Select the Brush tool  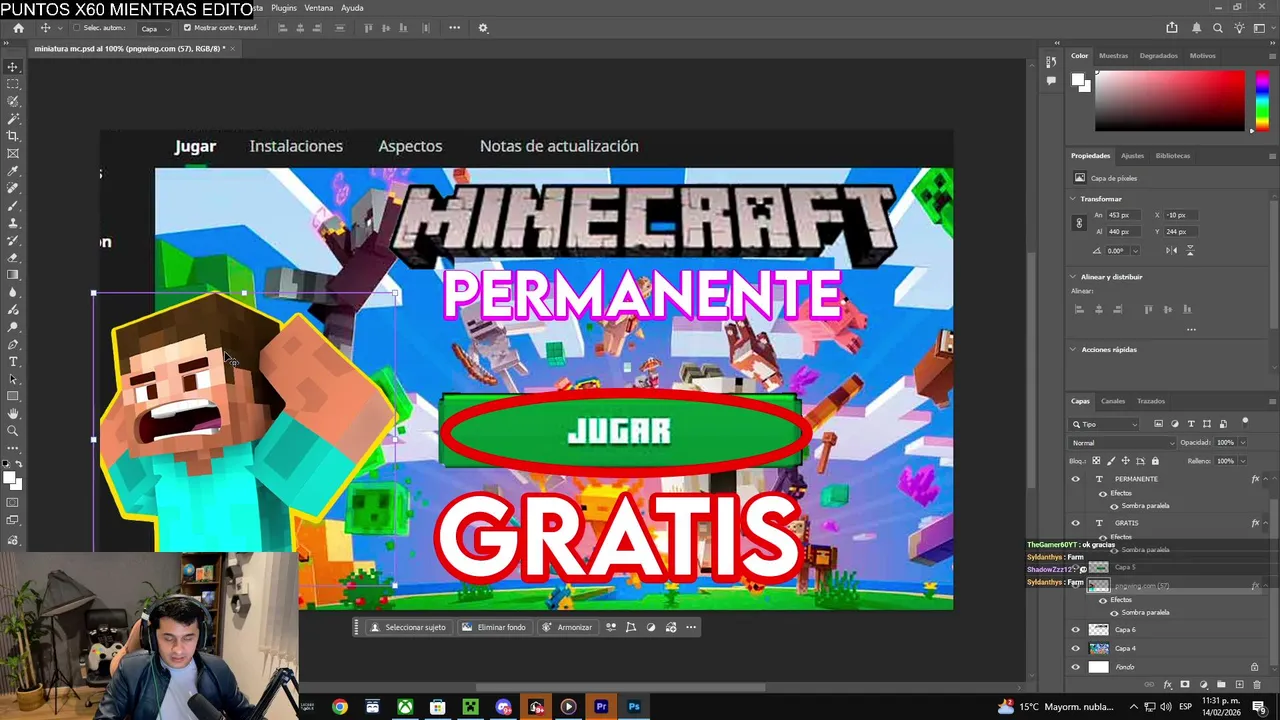click(13, 205)
